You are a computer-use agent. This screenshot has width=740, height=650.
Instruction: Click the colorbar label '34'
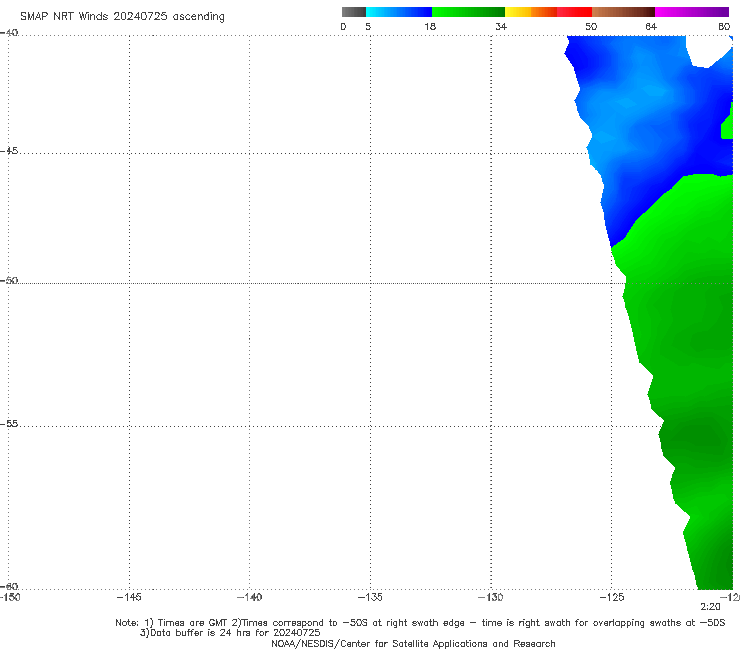501,26
